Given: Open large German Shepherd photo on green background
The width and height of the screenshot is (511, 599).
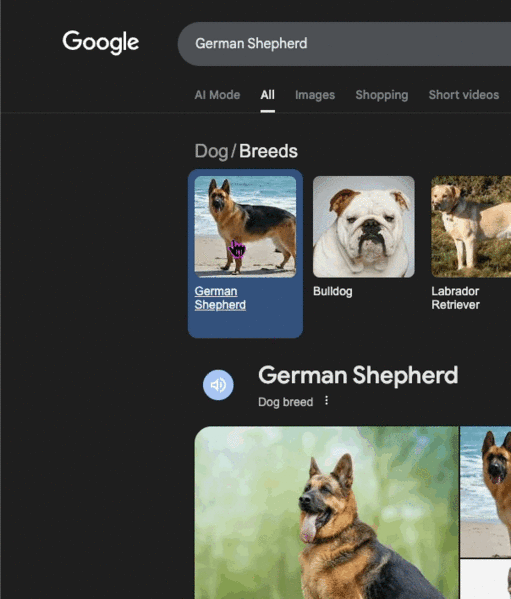Looking at the screenshot, I should coord(327,513).
